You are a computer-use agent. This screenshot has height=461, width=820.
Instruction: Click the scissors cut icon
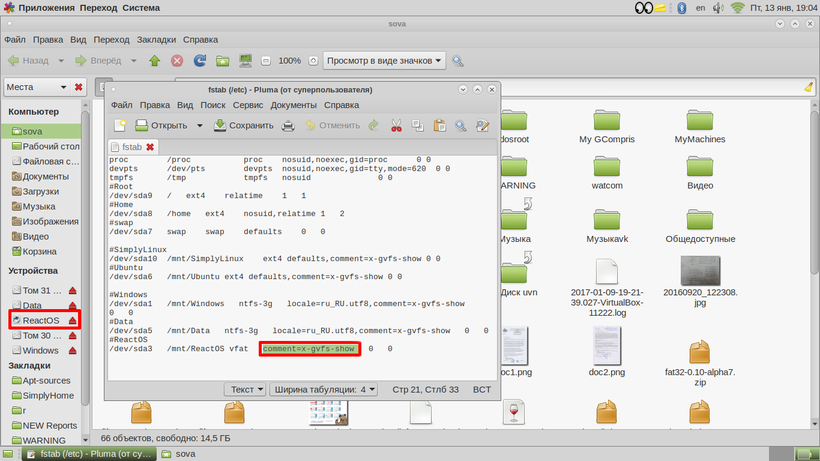click(x=396, y=125)
